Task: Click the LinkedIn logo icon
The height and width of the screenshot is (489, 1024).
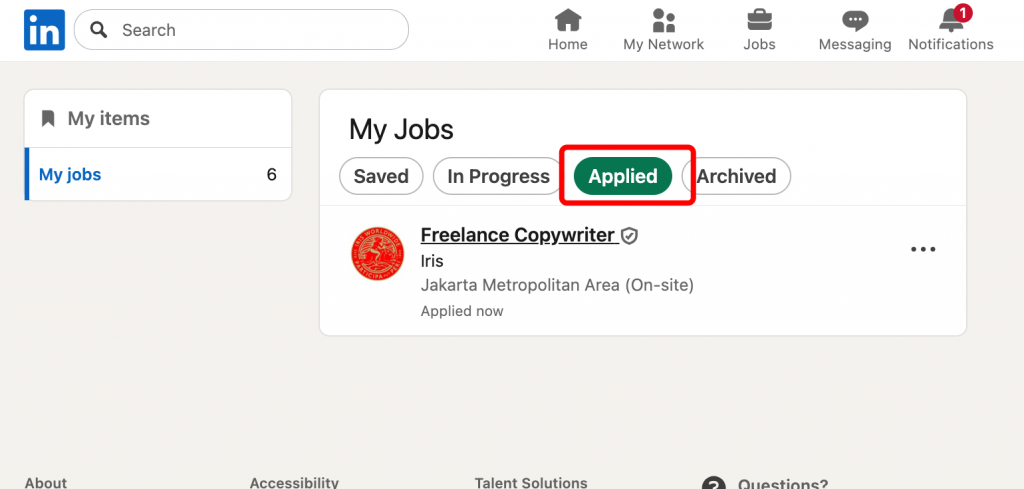Action: click(44, 30)
